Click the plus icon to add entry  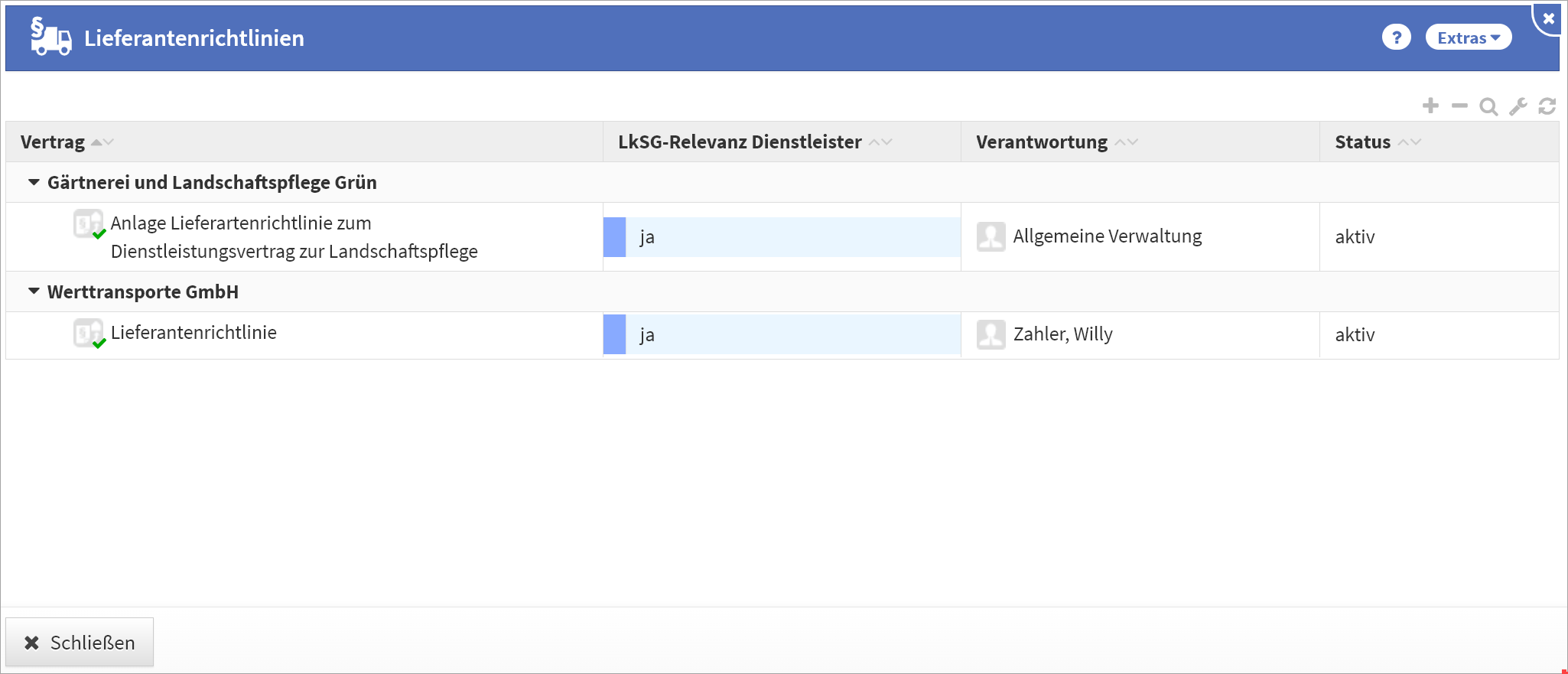(x=1430, y=106)
